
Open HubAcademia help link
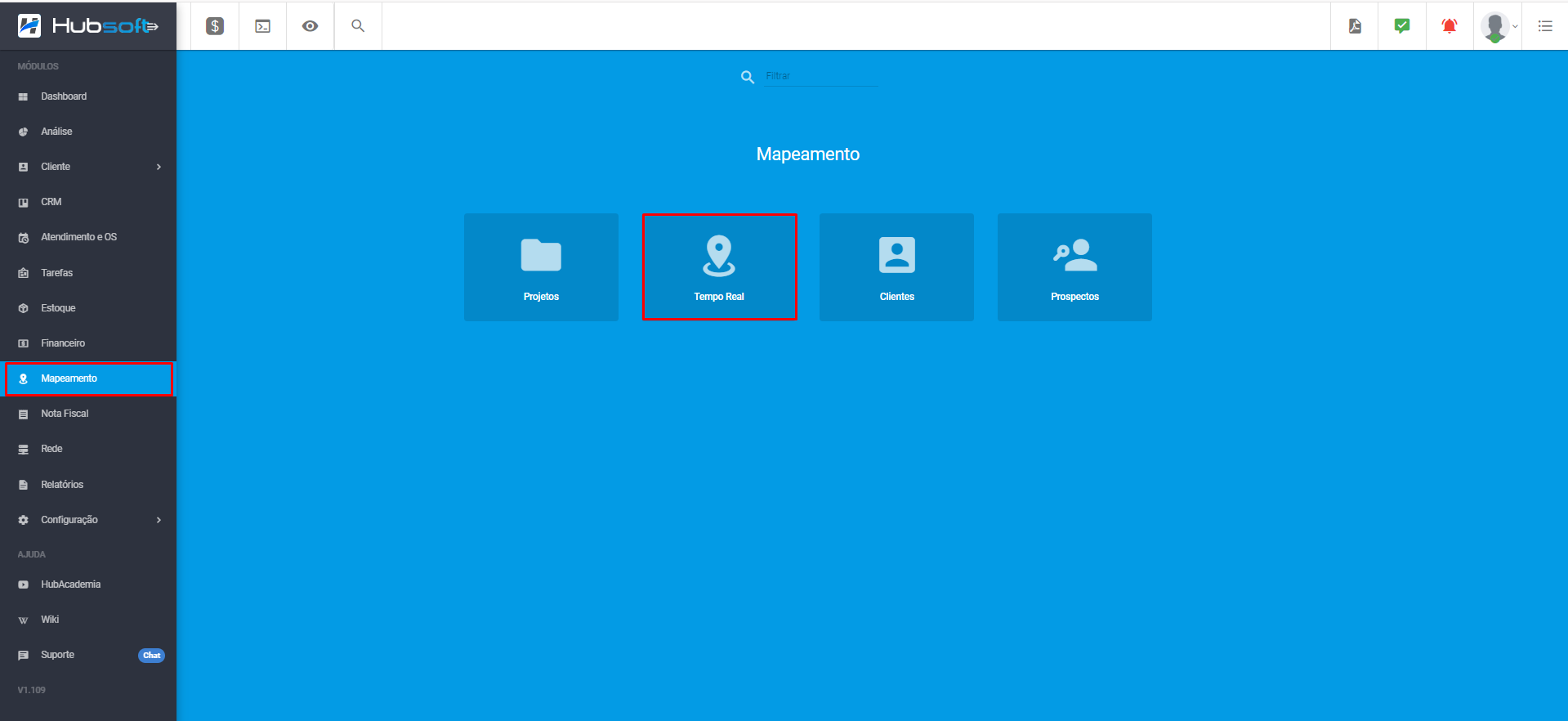pos(88,584)
